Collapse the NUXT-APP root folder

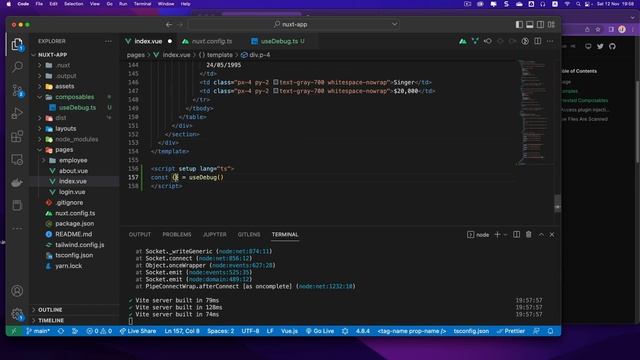pos(74,55)
